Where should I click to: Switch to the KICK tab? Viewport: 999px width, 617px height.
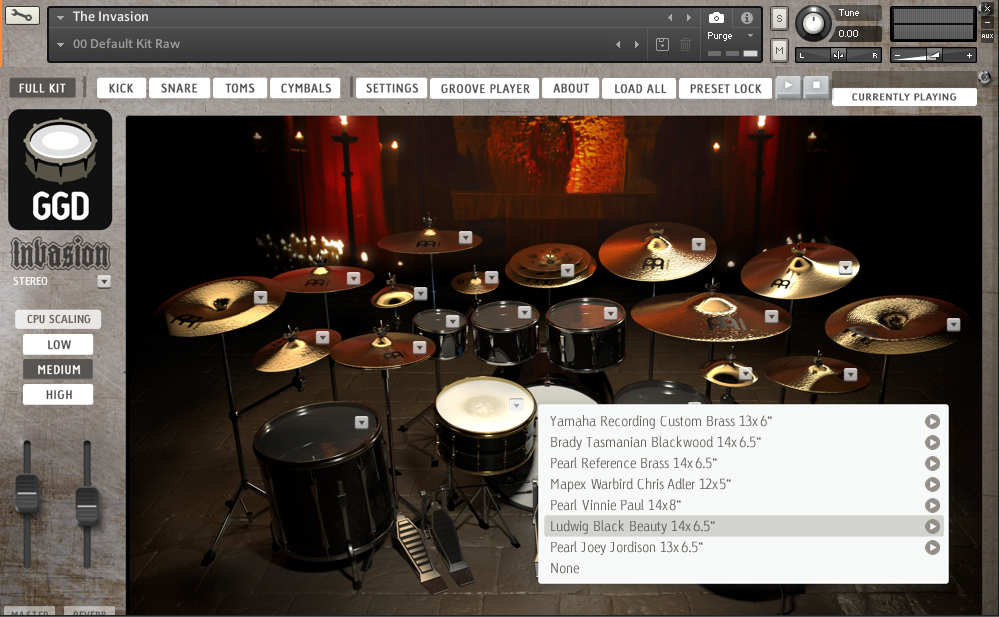(x=121, y=88)
